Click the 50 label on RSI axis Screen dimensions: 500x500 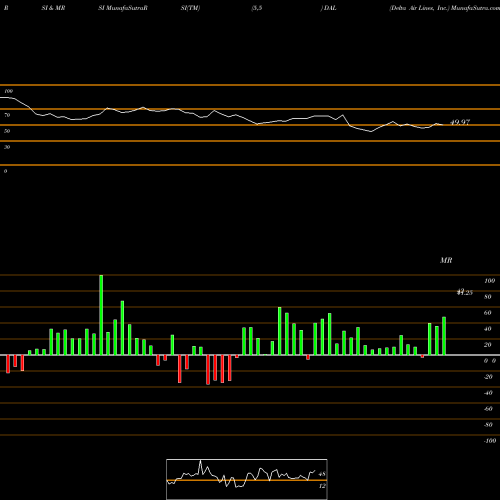click(x=7, y=131)
